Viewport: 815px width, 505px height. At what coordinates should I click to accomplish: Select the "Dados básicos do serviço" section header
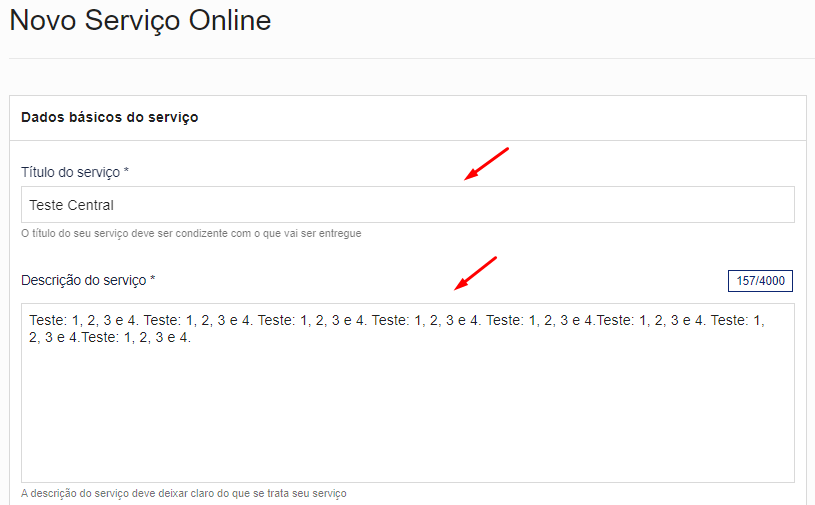point(109,117)
